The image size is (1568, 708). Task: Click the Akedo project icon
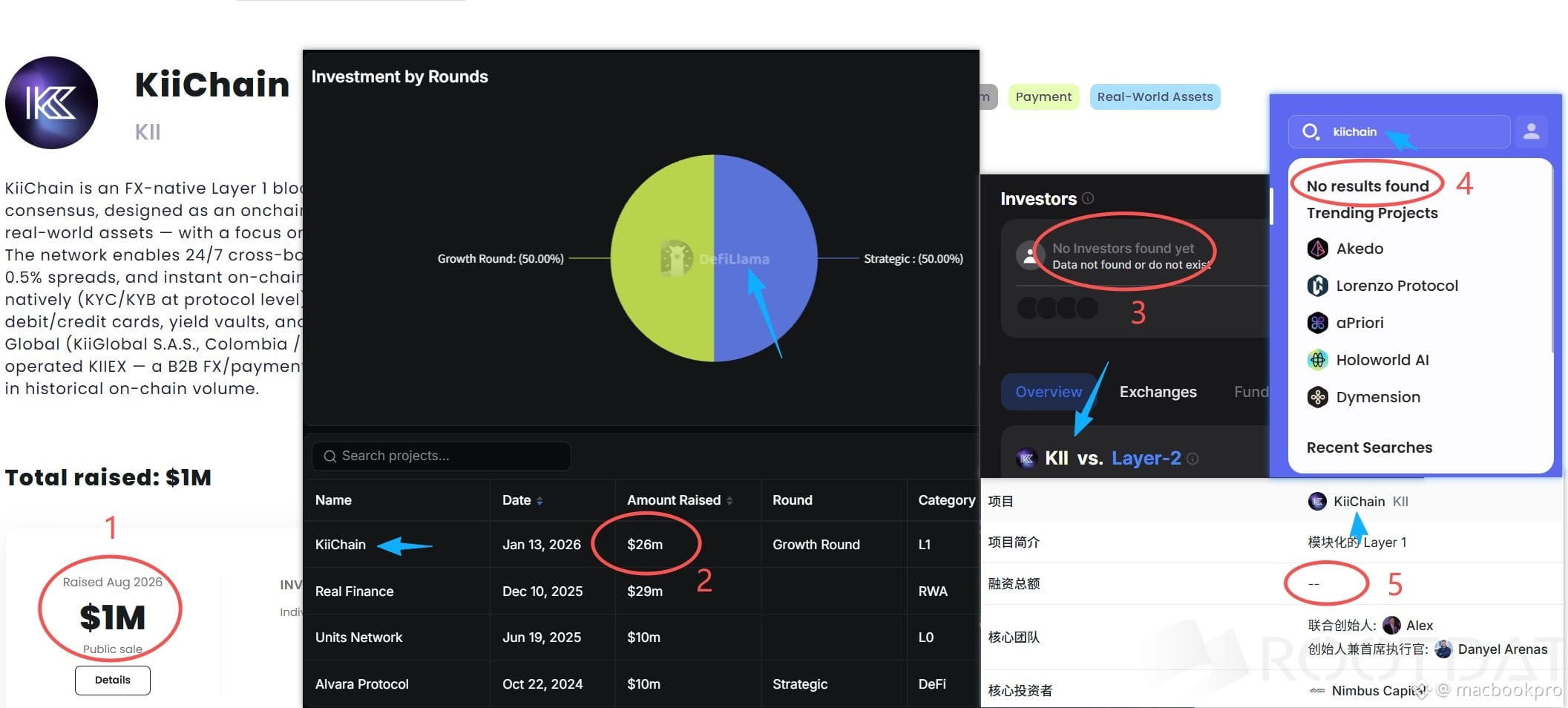click(1317, 249)
